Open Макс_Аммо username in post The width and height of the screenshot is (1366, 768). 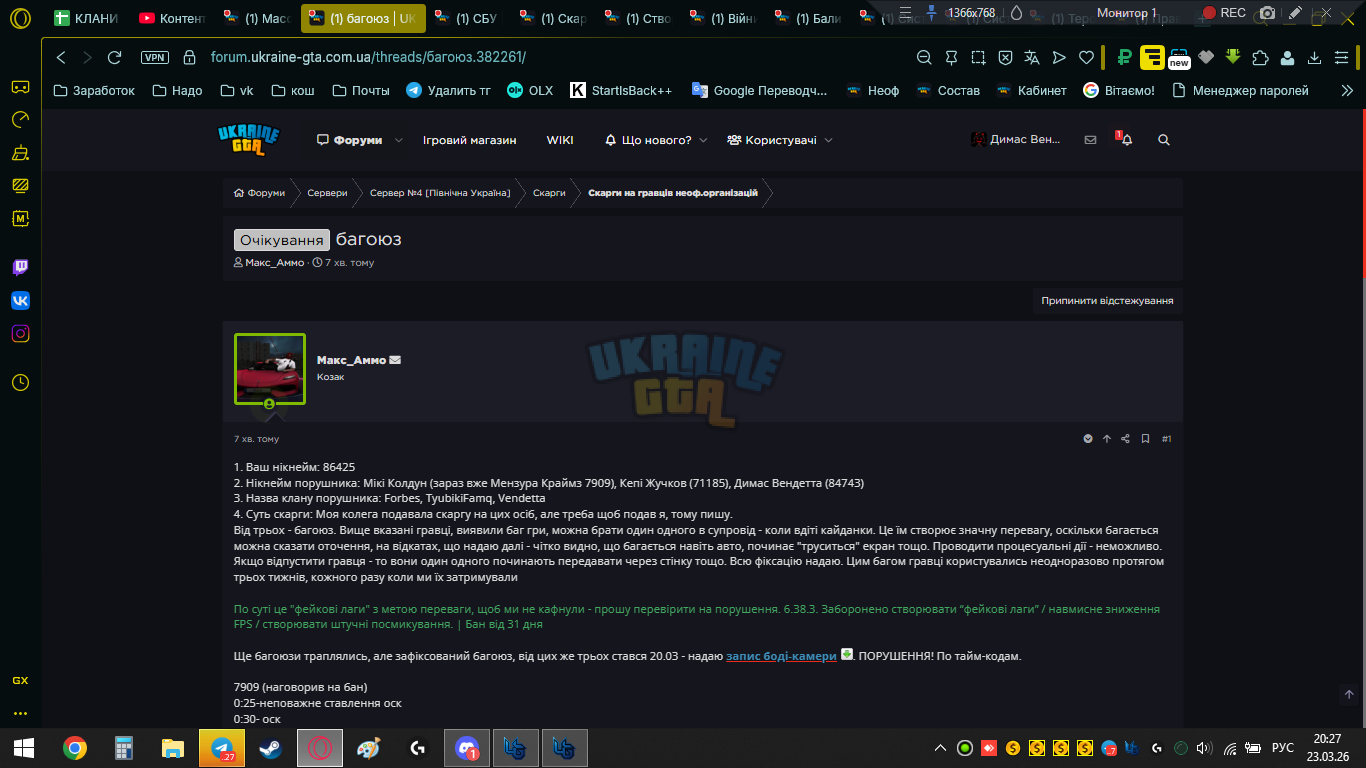[351, 360]
